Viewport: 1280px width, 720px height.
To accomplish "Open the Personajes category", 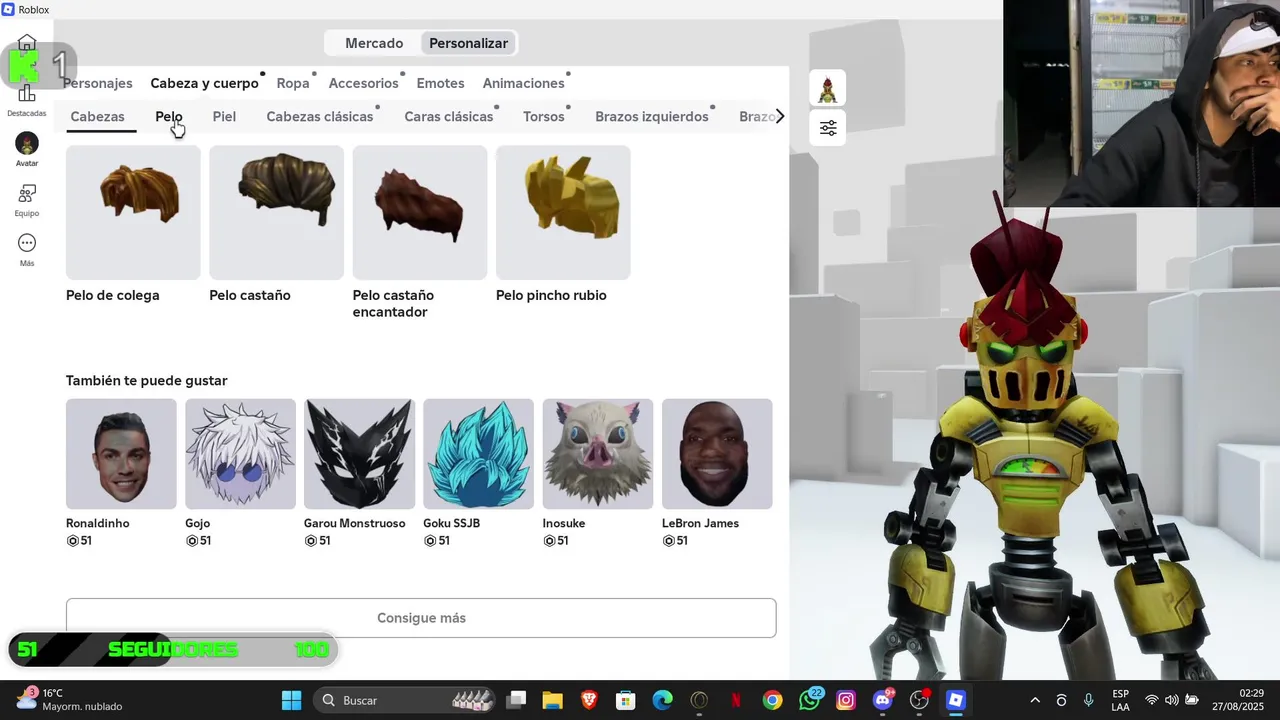I will 98,83.
